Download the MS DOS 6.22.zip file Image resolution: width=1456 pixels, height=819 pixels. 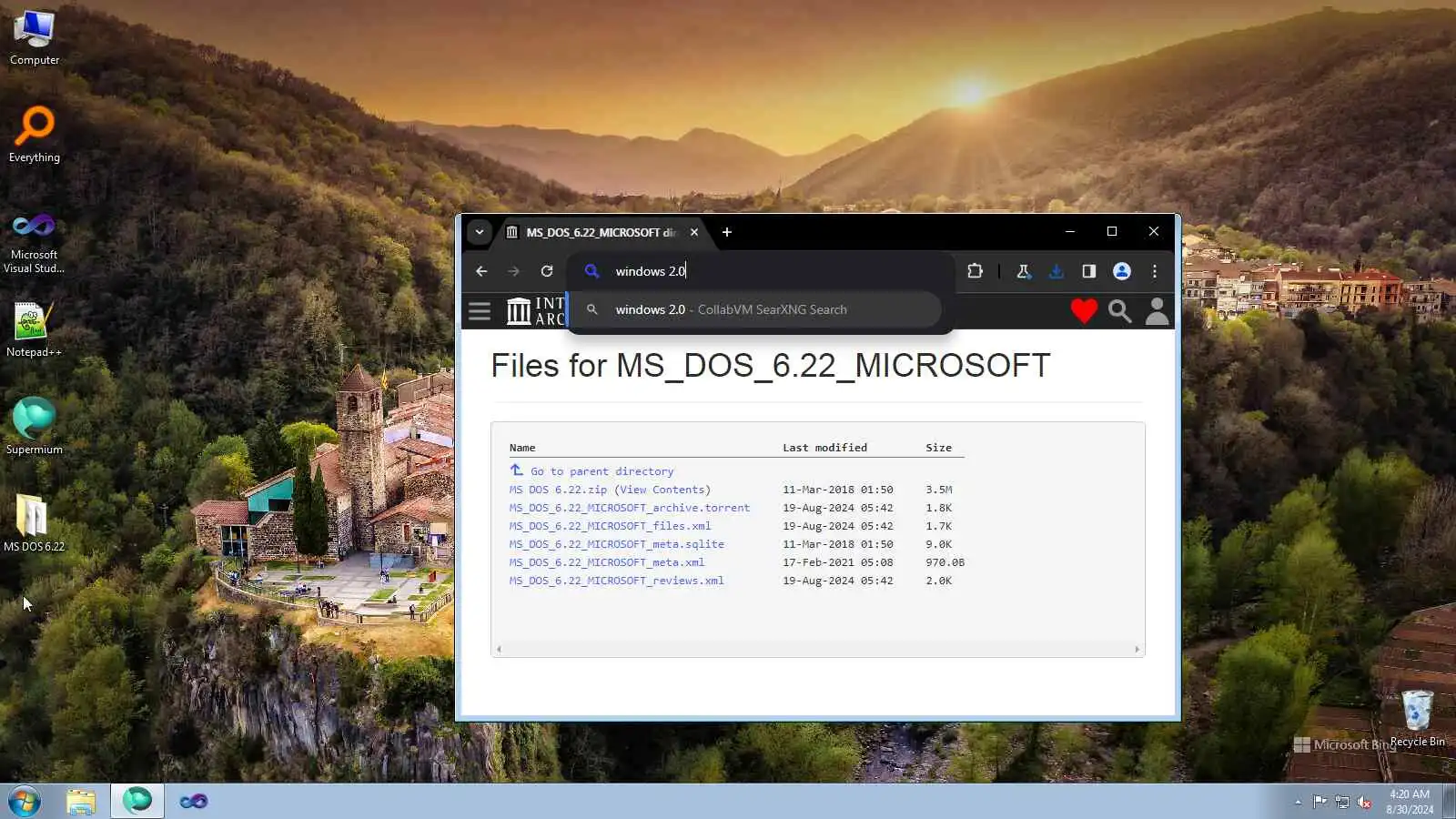pos(558,490)
